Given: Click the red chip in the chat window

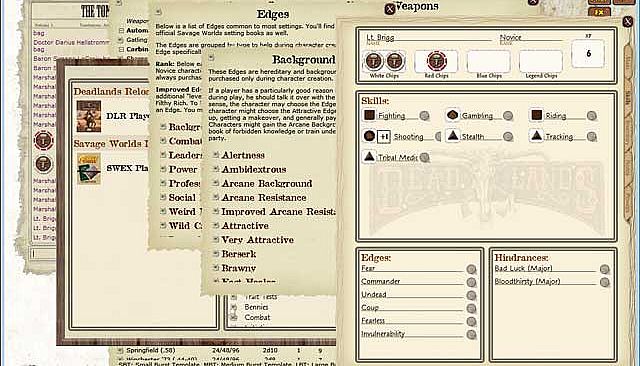Looking at the screenshot, I should tap(43, 141).
